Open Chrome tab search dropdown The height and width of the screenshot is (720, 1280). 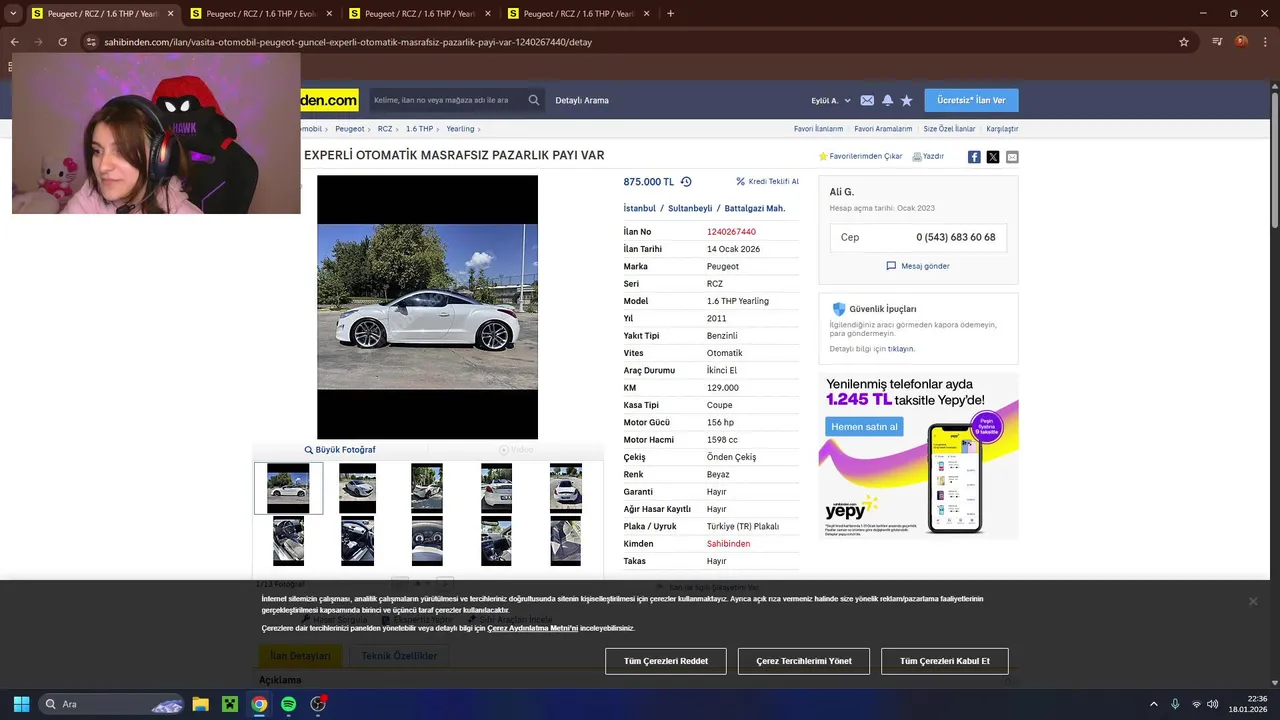point(13,14)
